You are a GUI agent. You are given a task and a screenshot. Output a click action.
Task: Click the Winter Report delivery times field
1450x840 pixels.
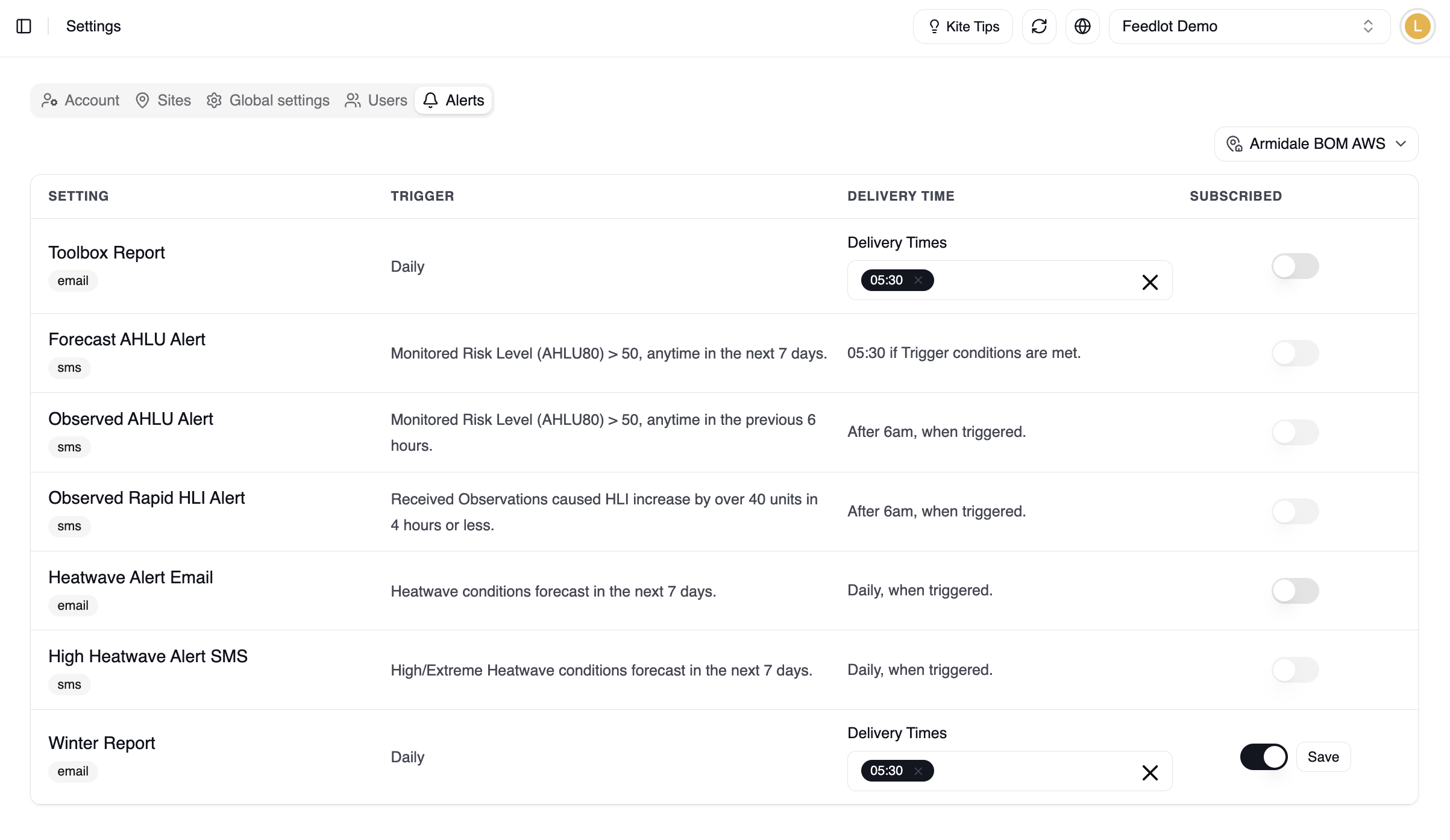tap(1009, 771)
